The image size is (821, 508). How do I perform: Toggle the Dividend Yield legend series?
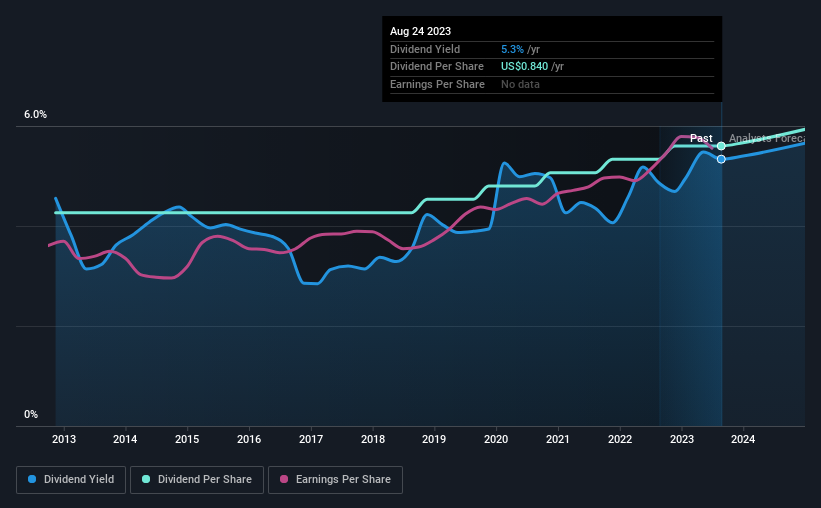(x=71, y=480)
